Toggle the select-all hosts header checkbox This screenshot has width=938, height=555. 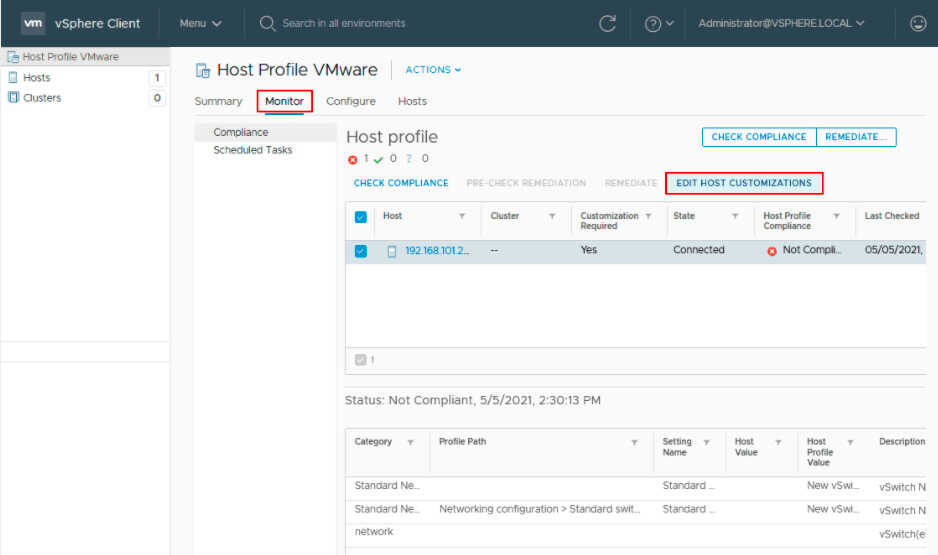tap(361, 217)
